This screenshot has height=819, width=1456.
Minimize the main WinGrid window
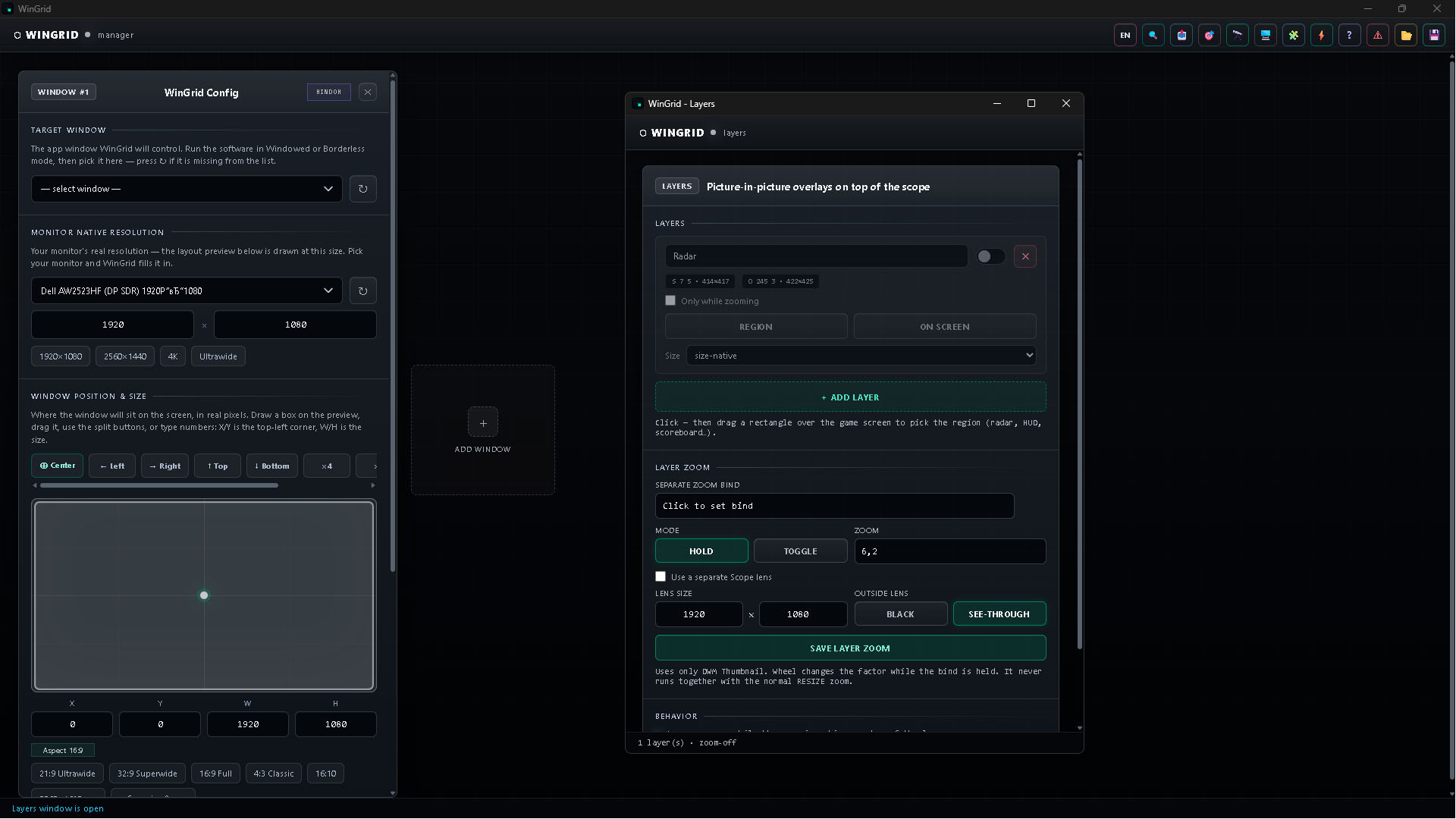tap(1368, 8)
